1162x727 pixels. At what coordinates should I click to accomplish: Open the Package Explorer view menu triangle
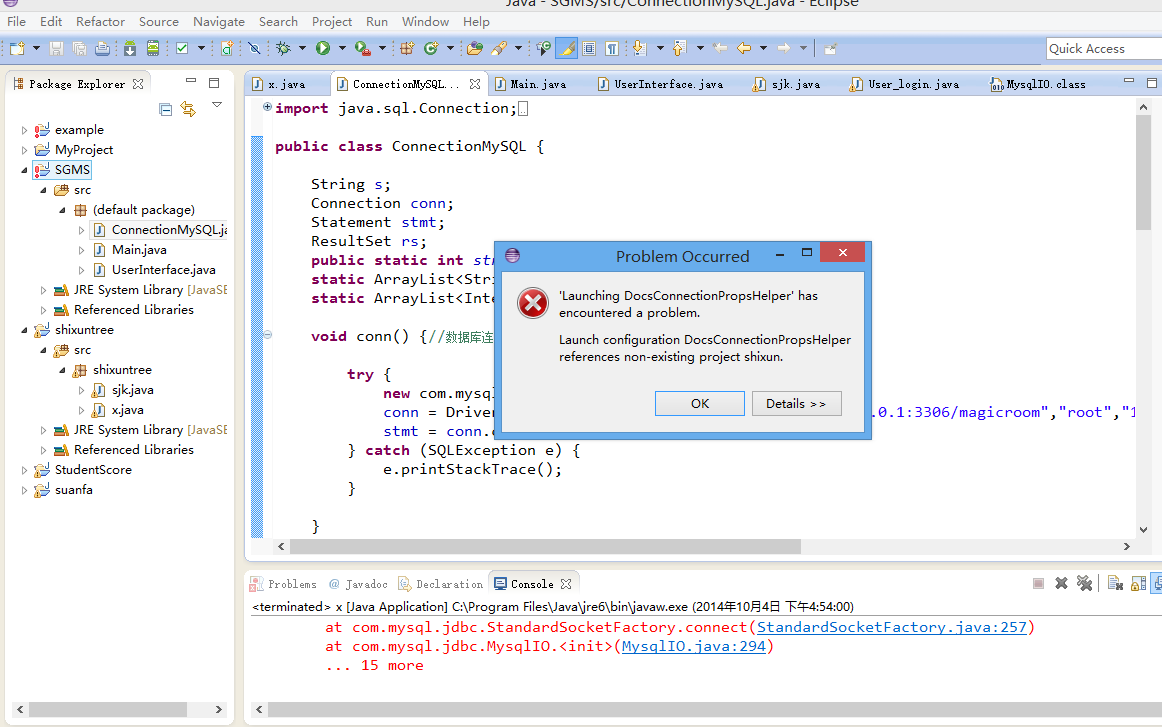(x=216, y=106)
